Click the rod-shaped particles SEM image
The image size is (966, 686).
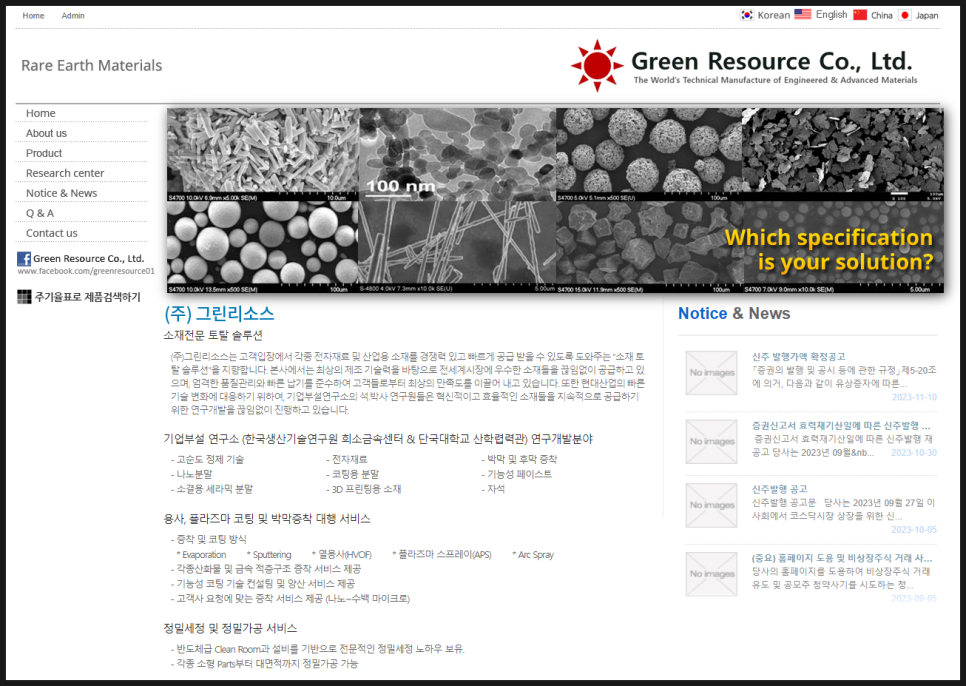click(262, 155)
